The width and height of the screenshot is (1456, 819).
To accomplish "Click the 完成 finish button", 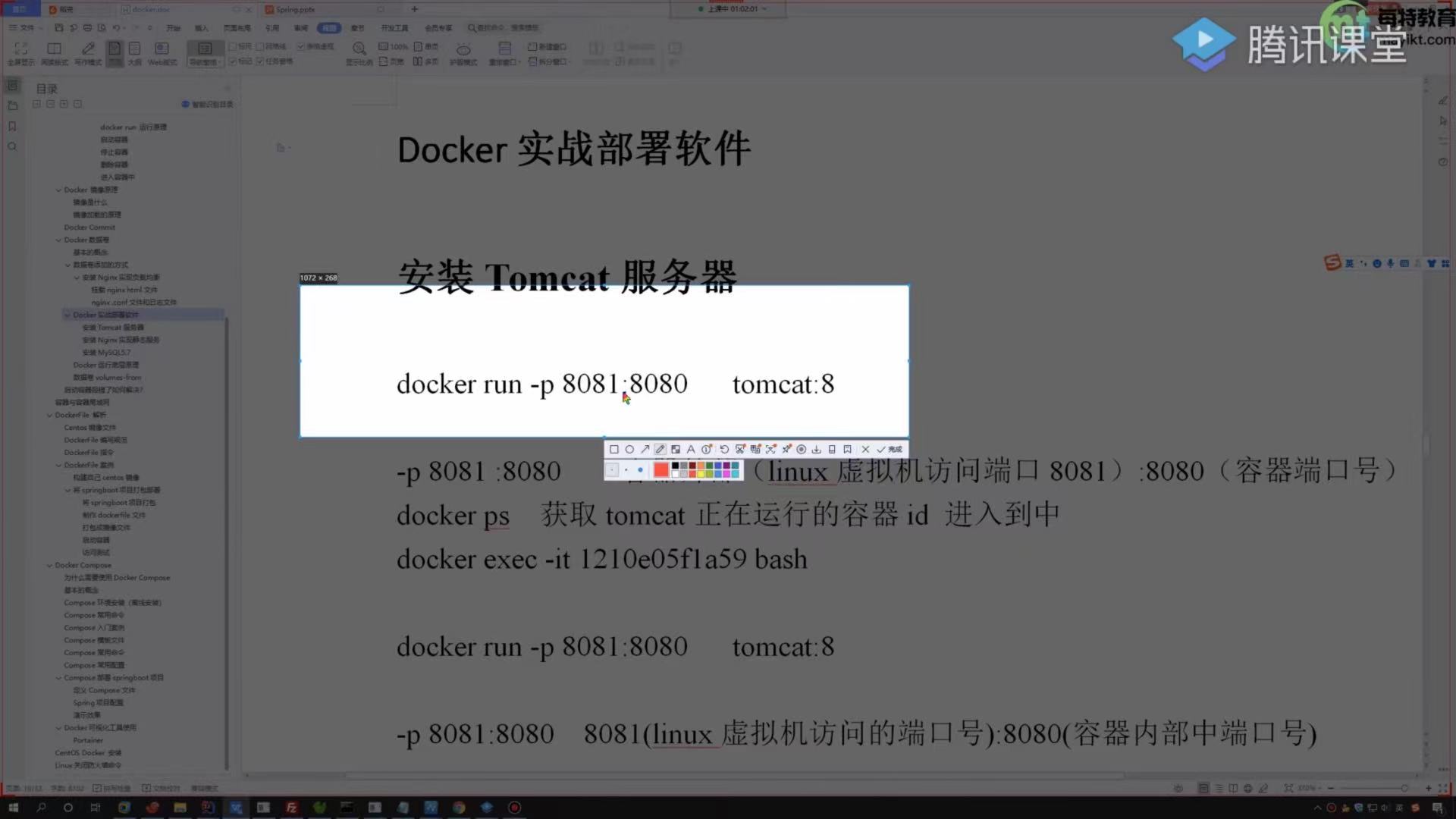I will [x=889, y=450].
